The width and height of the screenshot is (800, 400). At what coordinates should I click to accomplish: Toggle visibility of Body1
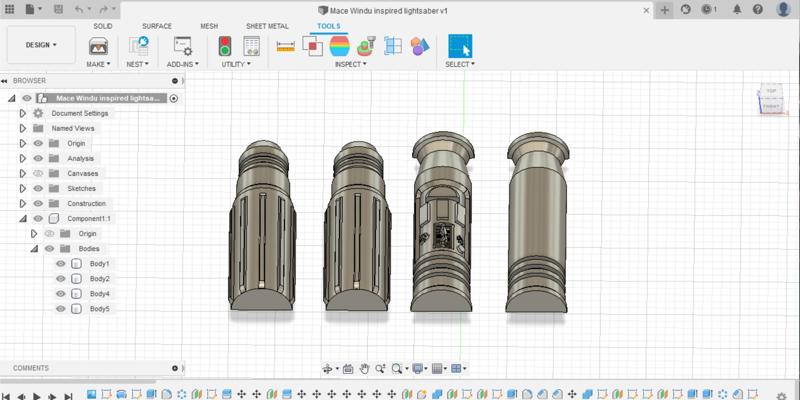(61, 264)
